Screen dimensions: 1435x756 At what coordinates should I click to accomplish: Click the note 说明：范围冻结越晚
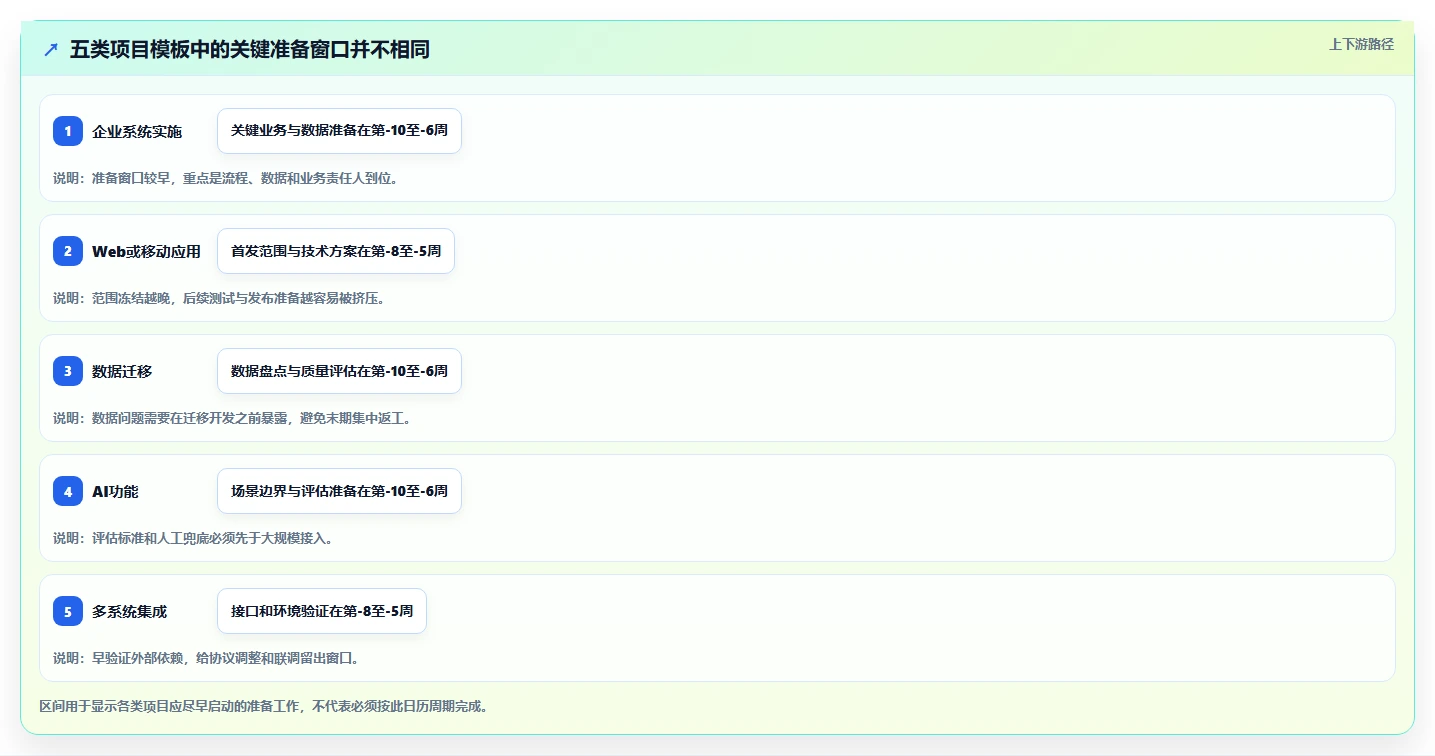tap(219, 298)
